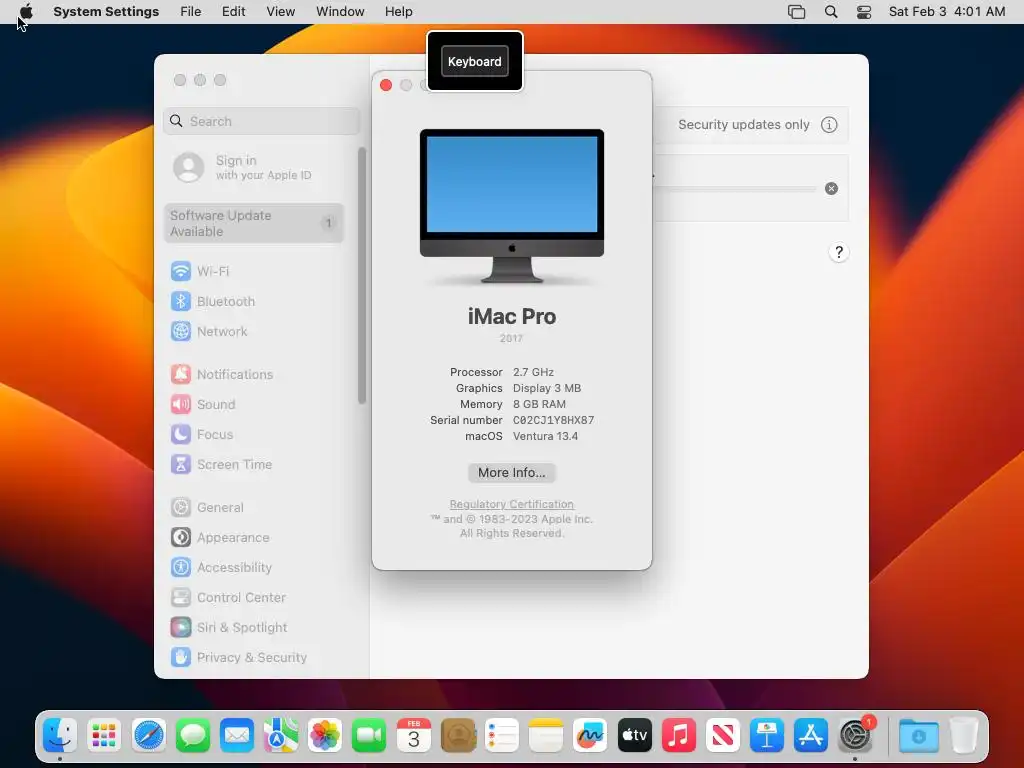Click the Notifications icon in sidebar
The image size is (1024, 768).
[181, 374]
